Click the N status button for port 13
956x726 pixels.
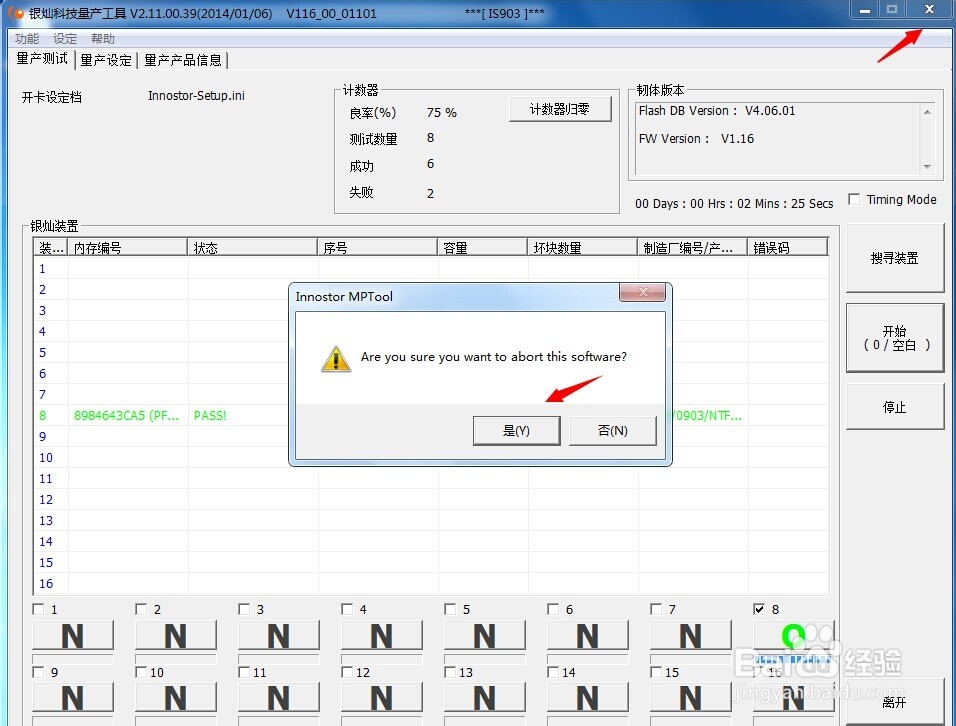(x=485, y=698)
